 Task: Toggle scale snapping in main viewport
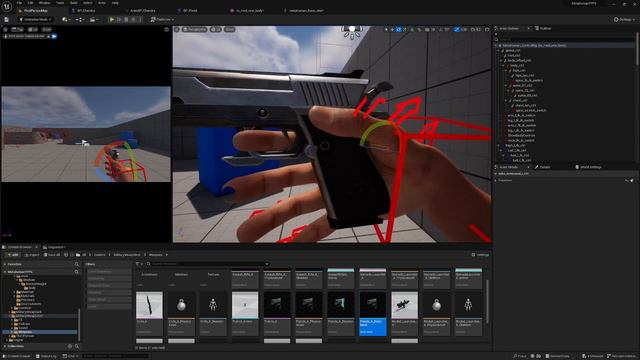457,29
